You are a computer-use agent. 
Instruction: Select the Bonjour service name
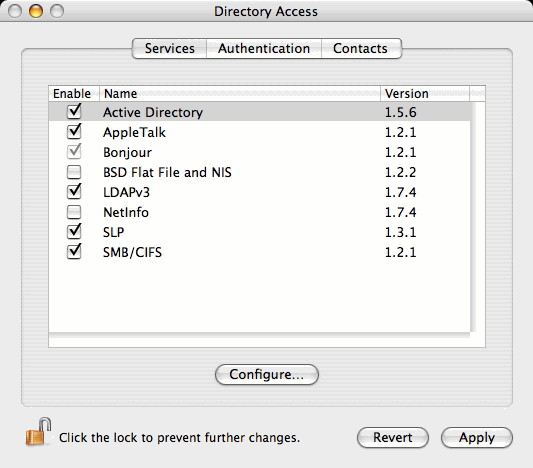click(x=127, y=153)
